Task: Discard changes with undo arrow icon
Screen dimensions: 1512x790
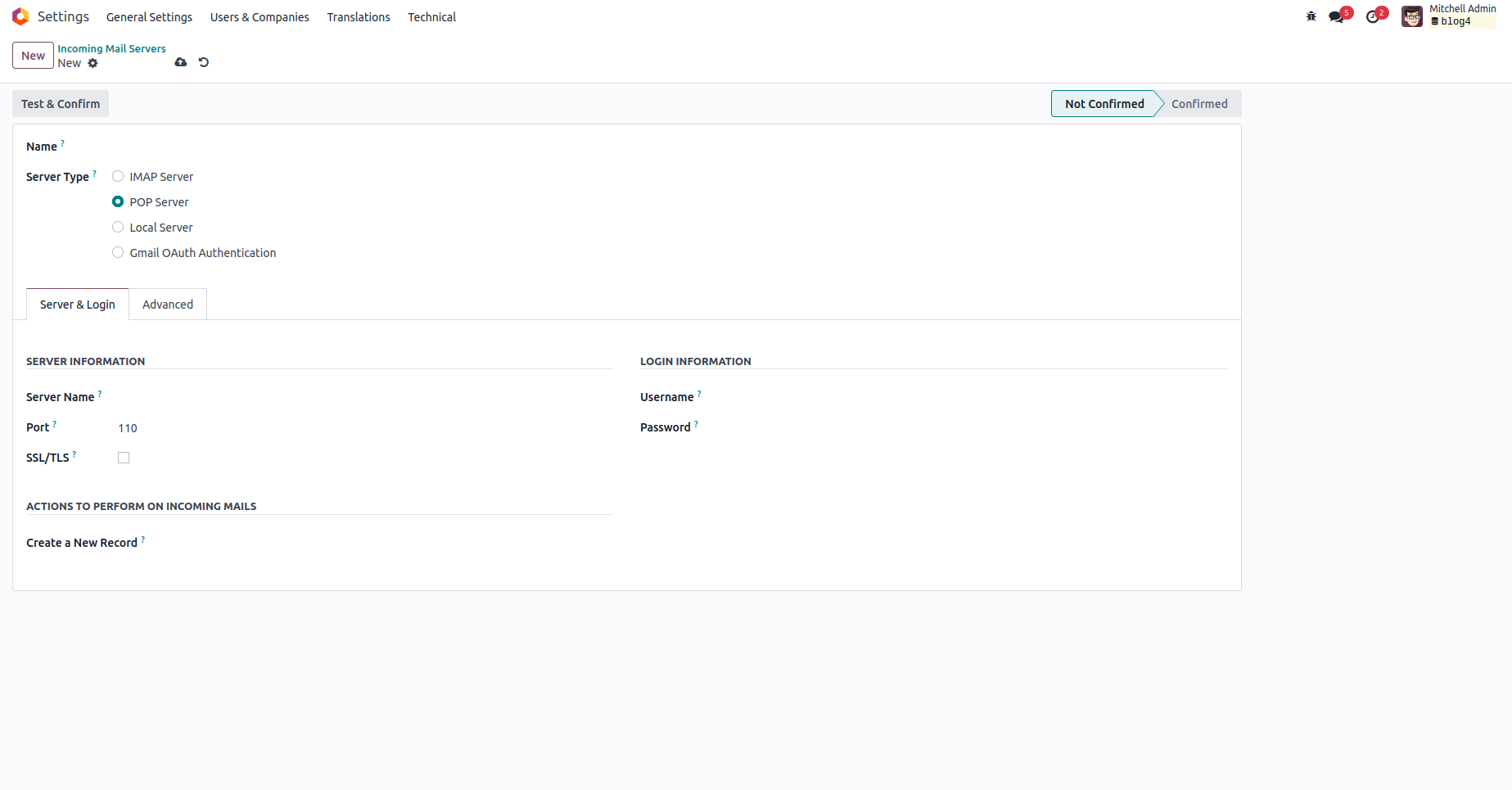Action: [x=204, y=62]
